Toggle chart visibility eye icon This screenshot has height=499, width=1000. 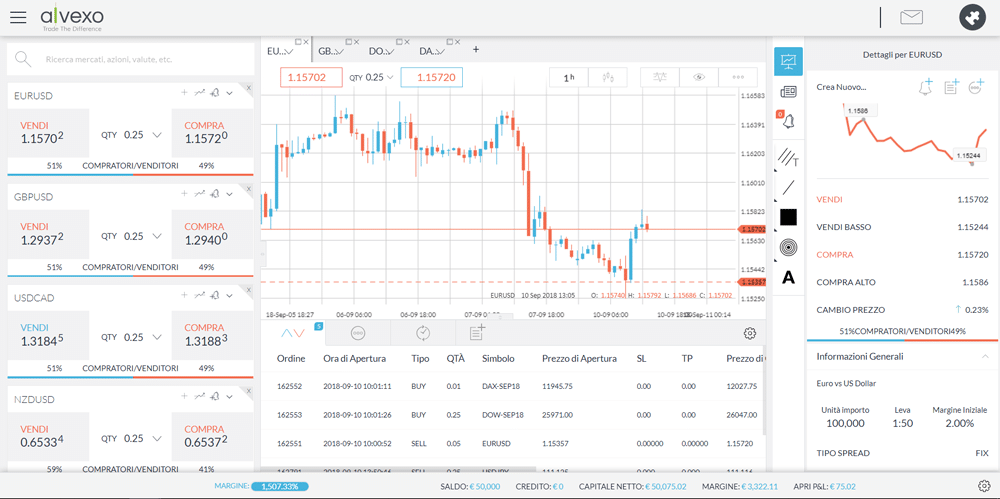click(700, 77)
